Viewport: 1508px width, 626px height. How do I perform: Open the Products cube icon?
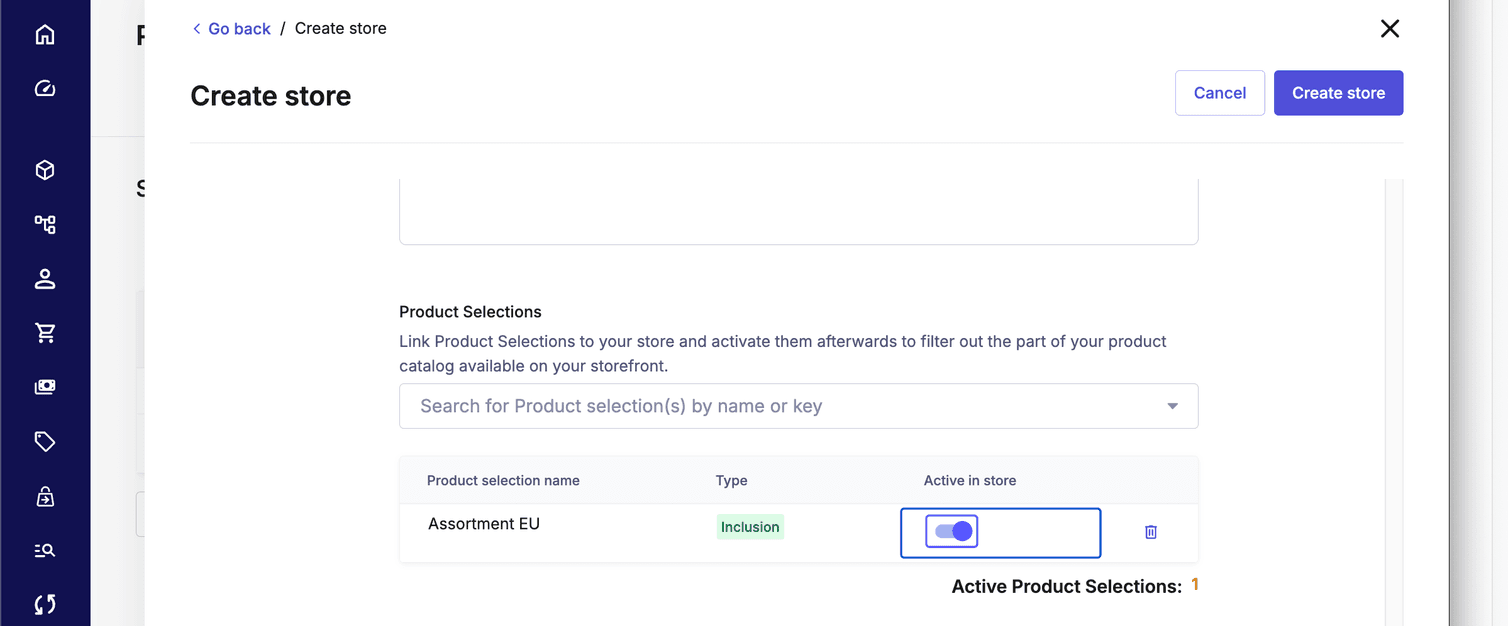pyautogui.click(x=45, y=169)
